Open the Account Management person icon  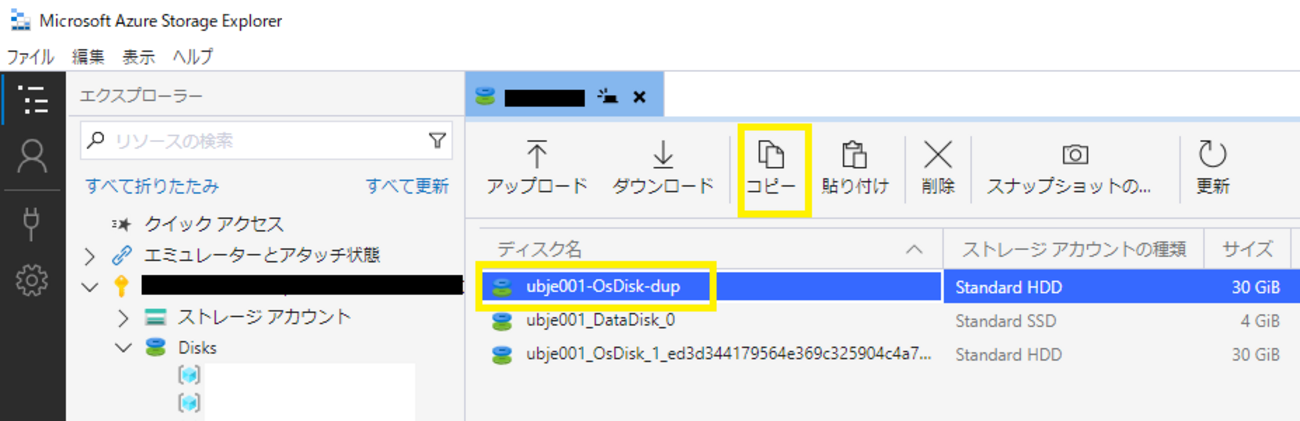[33, 156]
